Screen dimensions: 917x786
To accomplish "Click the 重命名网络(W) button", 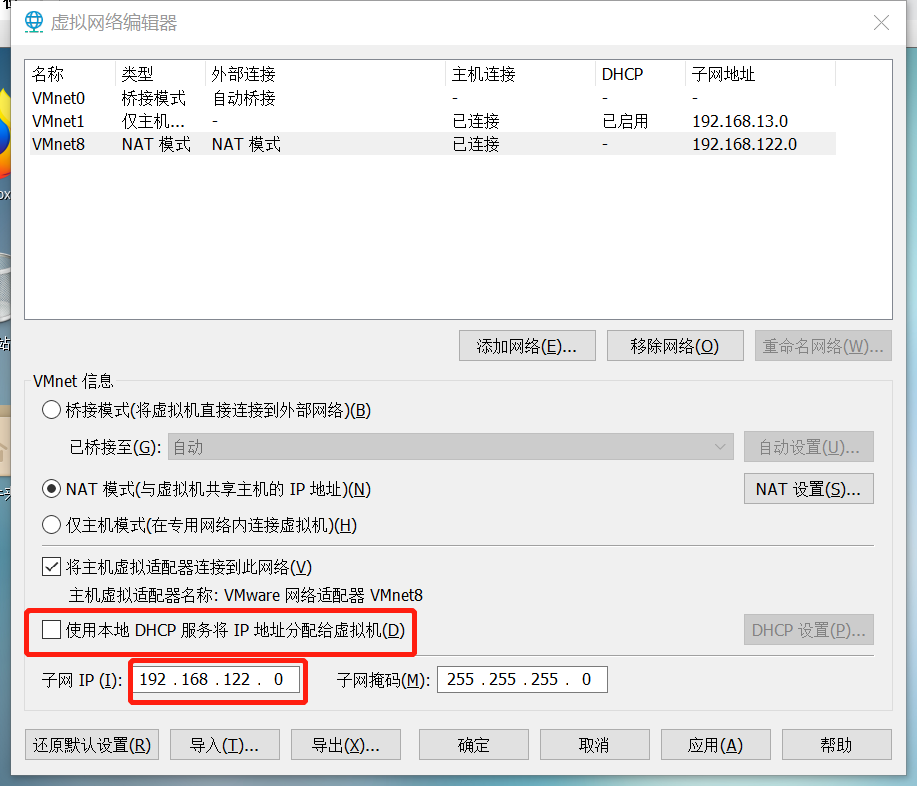I will tap(823, 346).
